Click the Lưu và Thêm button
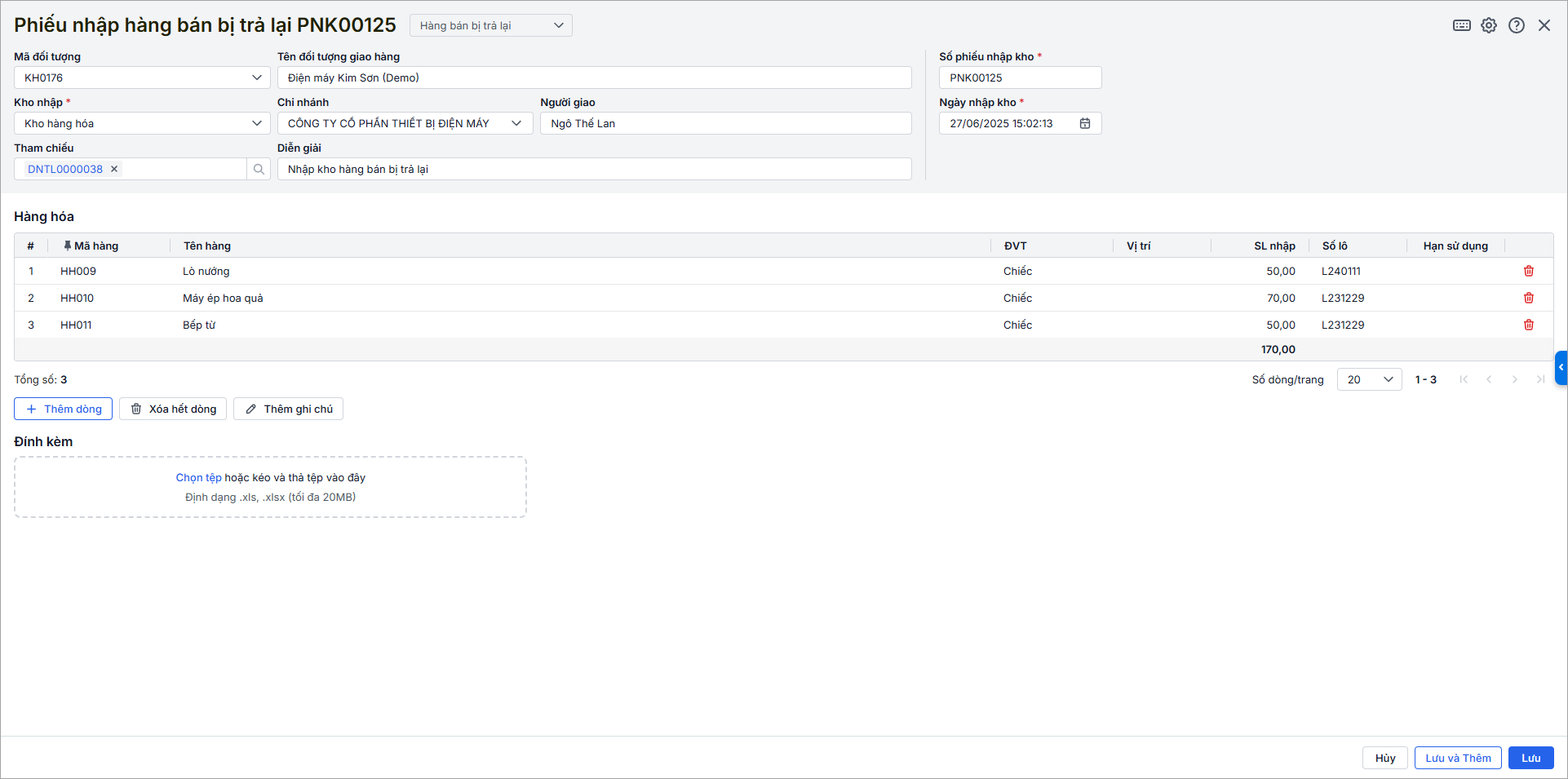The image size is (1568, 779). (1457, 758)
